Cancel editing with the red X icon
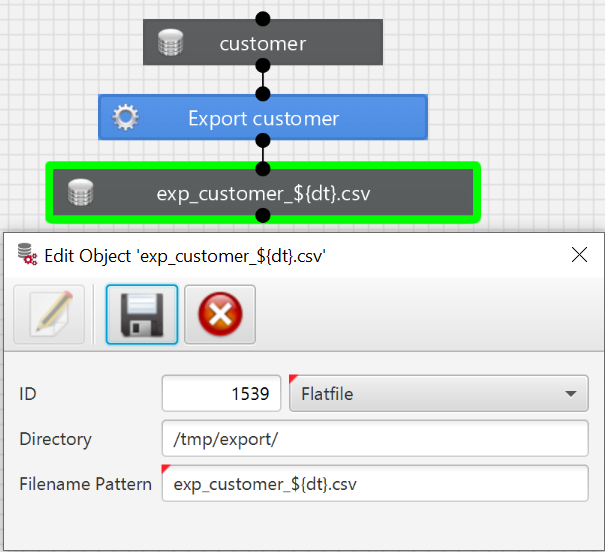The width and height of the screenshot is (605, 552). pos(220,314)
